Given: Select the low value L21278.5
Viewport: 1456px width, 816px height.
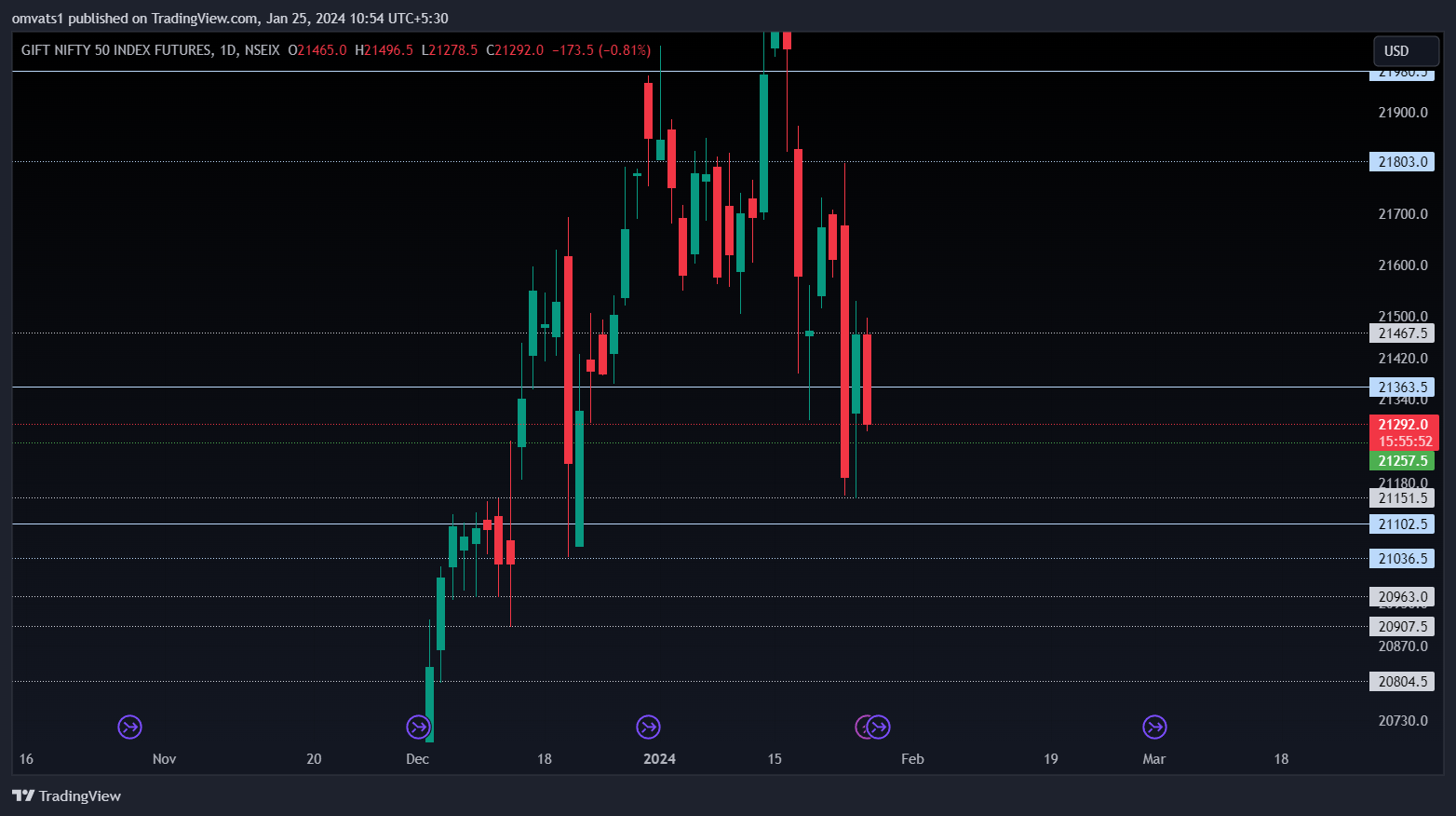Looking at the screenshot, I should pos(450,50).
